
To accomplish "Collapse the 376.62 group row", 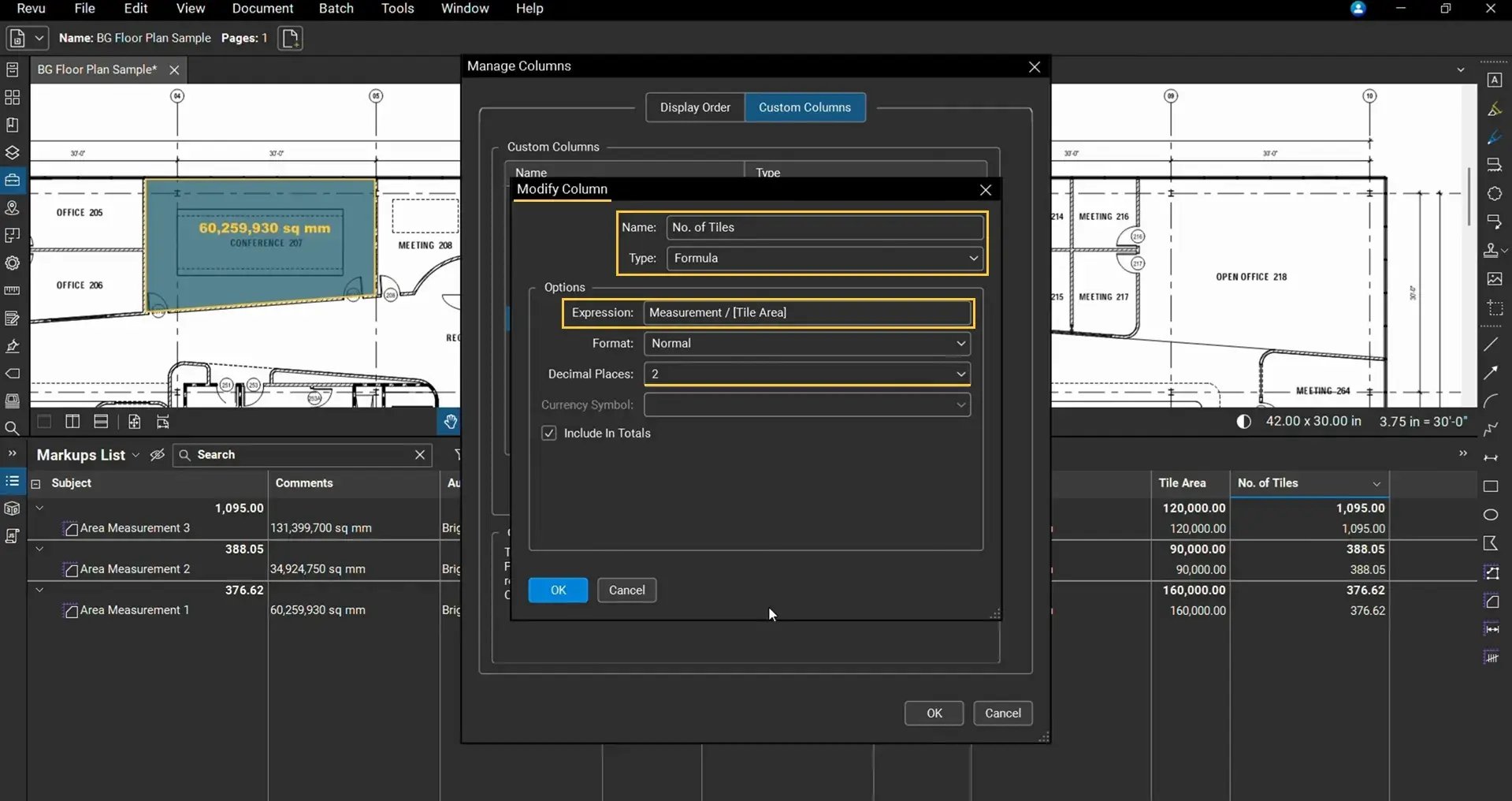I will tap(39, 590).
